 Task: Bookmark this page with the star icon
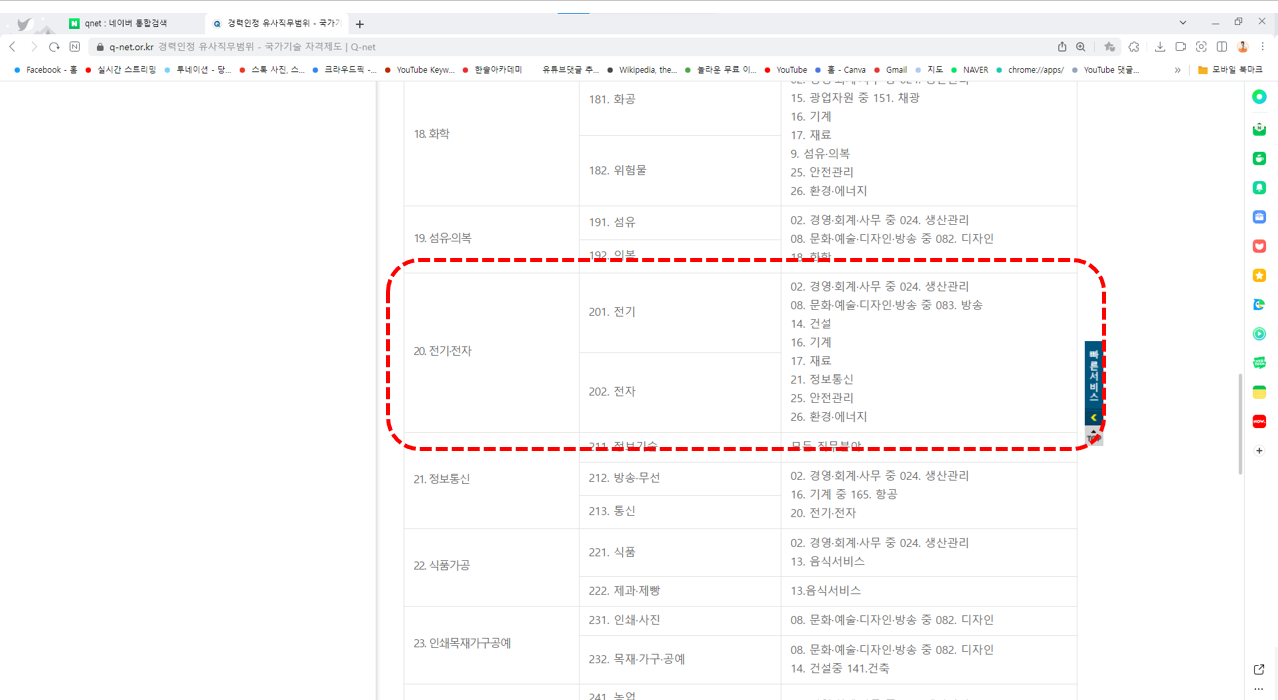click(1110, 47)
